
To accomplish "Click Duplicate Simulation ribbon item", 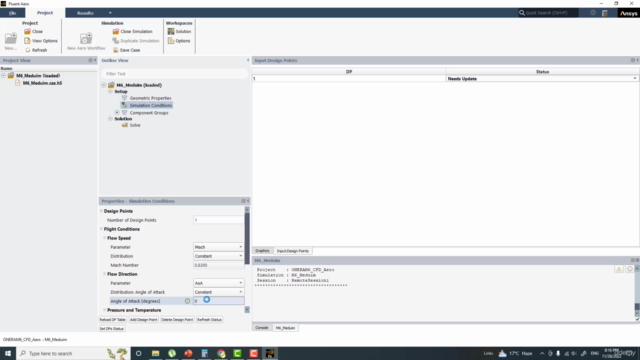I will [x=136, y=41].
